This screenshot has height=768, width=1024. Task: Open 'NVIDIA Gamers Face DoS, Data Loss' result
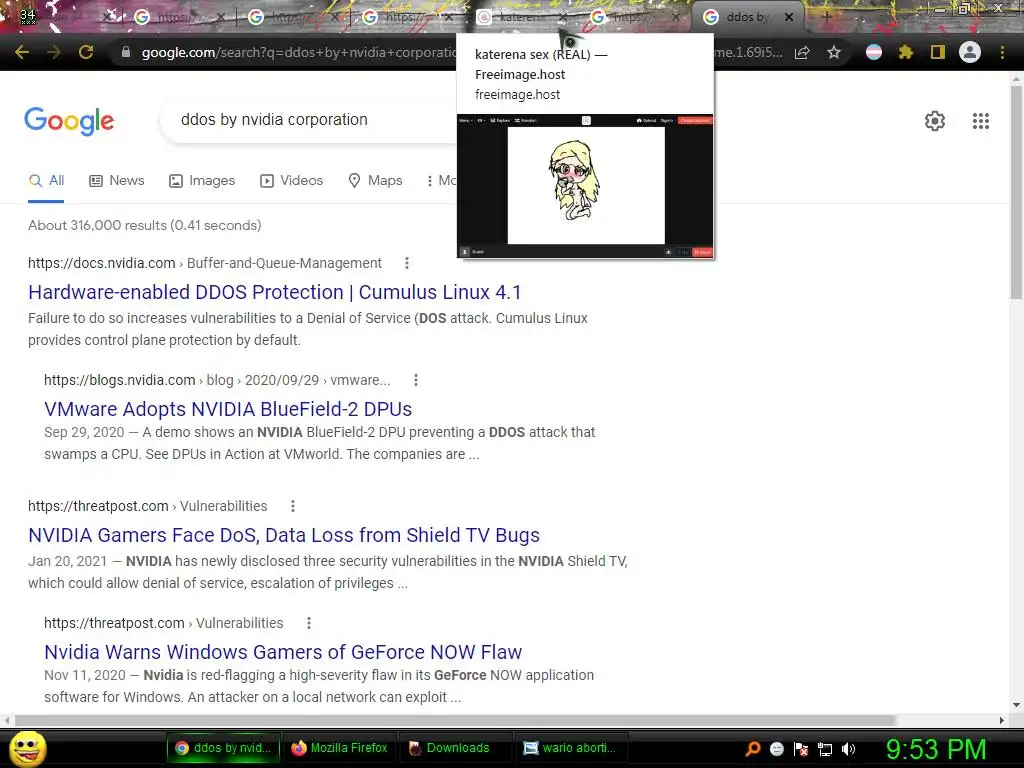(x=283, y=535)
